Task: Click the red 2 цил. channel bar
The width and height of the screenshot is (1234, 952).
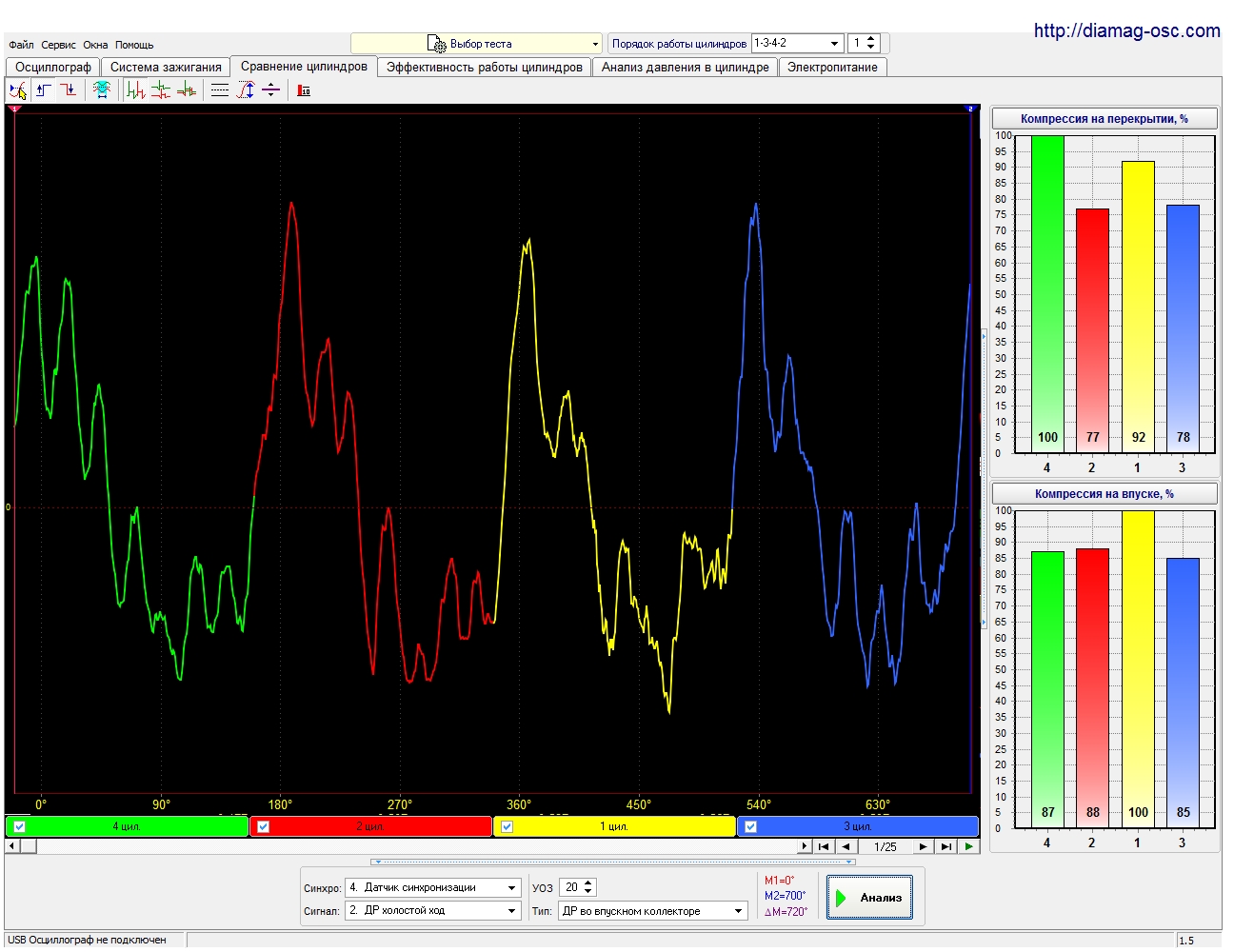Action: (x=370, y=826)
